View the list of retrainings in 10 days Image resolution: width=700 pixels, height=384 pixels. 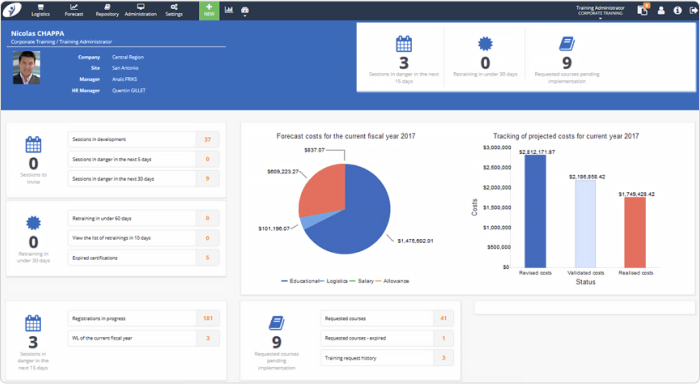coord(143,238)
